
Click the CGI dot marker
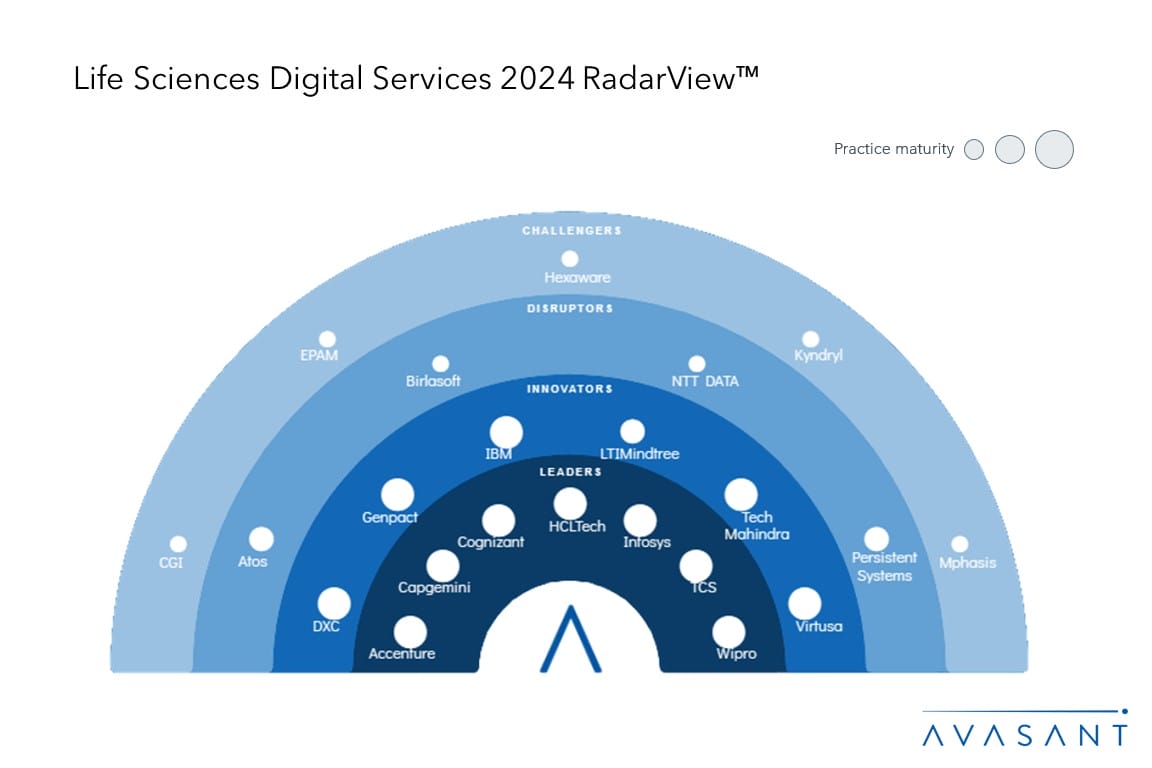(x=178, y=544)
